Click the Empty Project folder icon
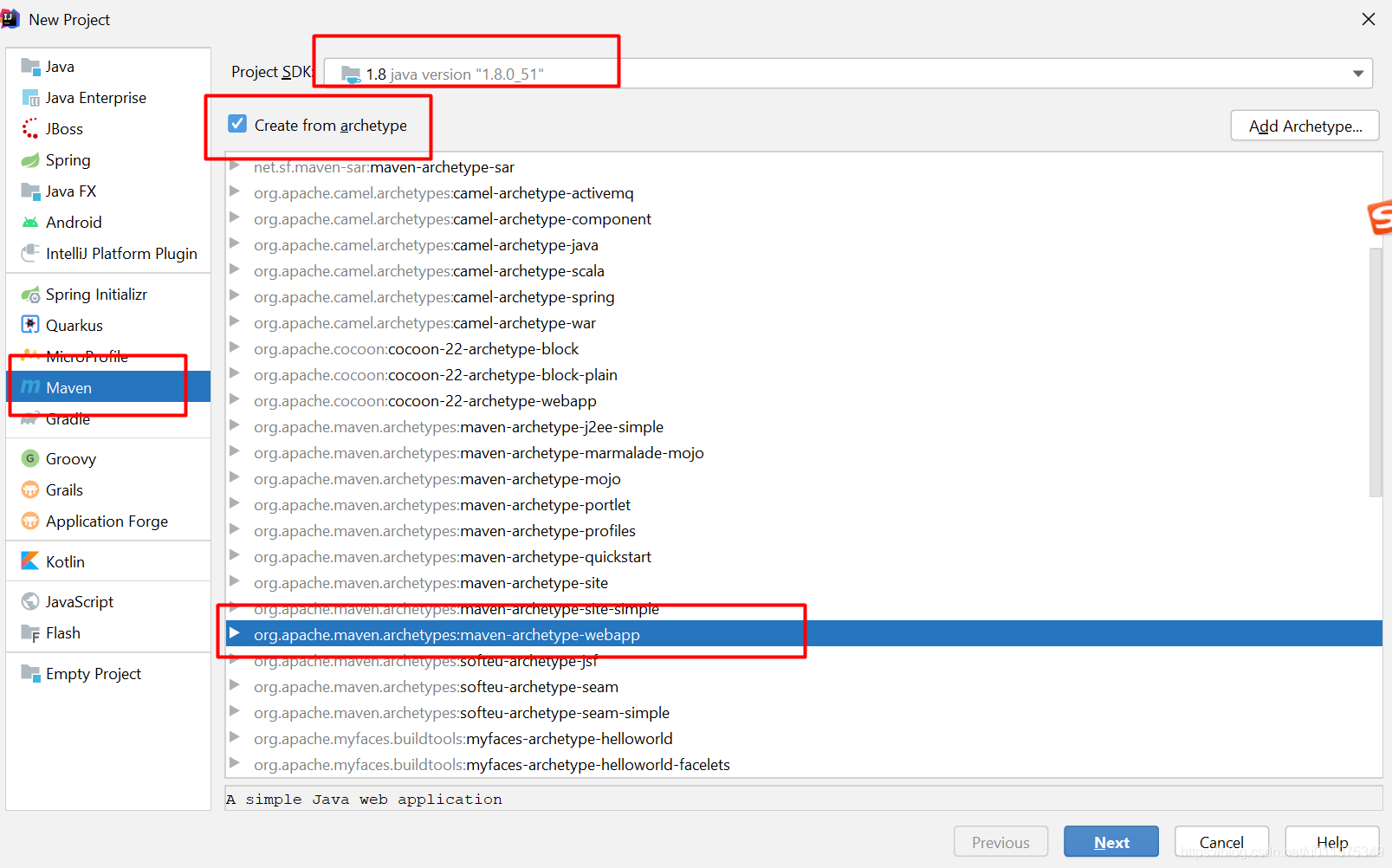 click(x=30, y=673)
